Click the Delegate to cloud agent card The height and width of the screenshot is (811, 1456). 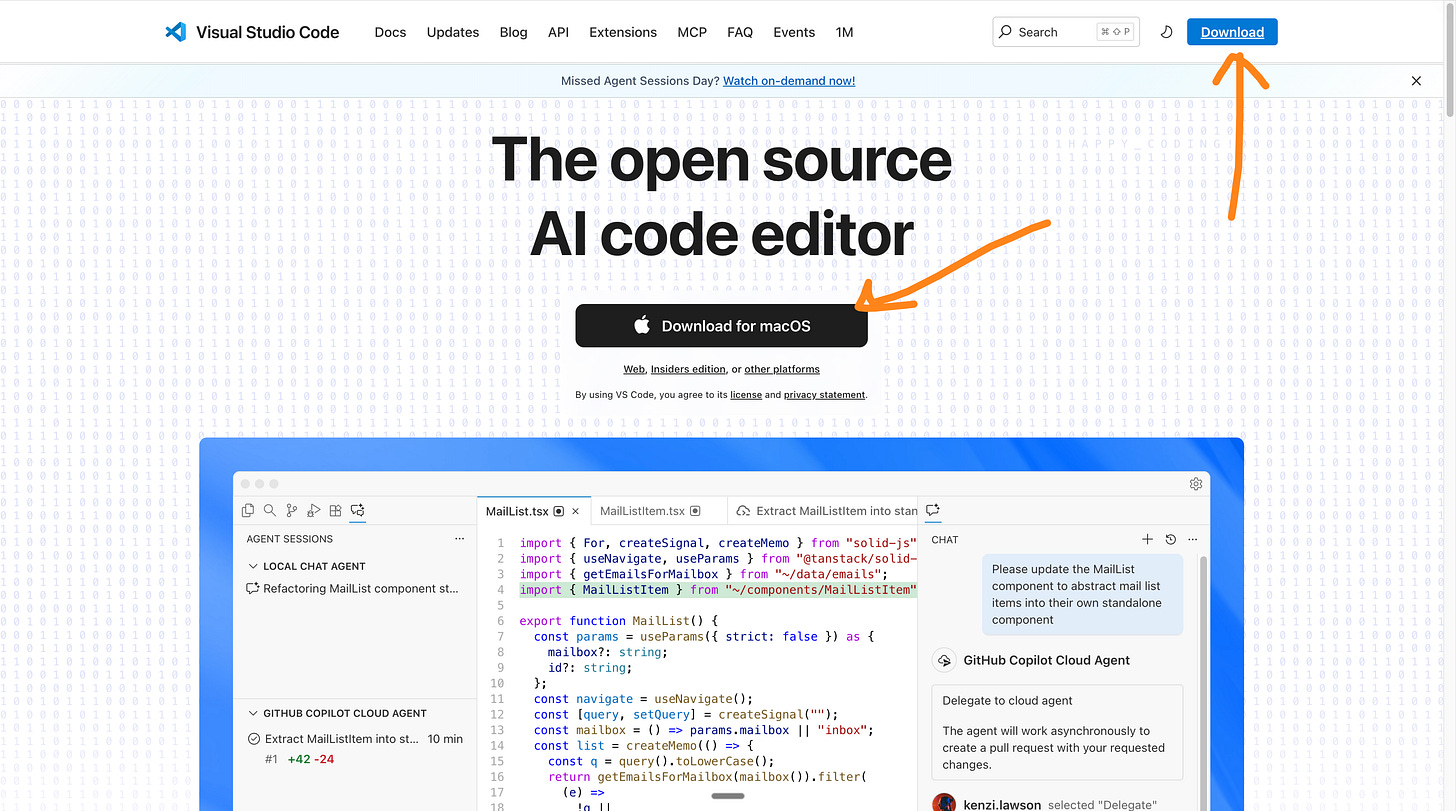tap(1057, 732)
